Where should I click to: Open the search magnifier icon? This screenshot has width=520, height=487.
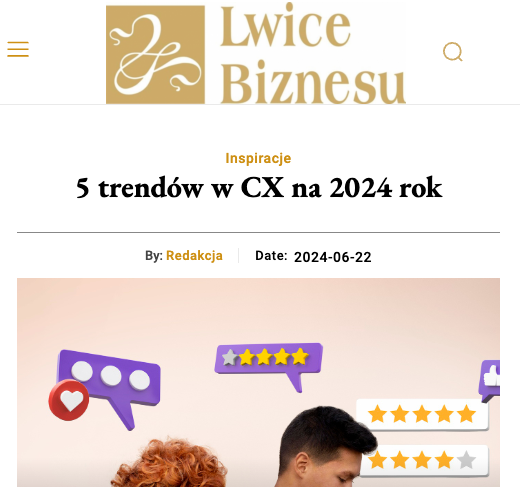tap(453, 52)
